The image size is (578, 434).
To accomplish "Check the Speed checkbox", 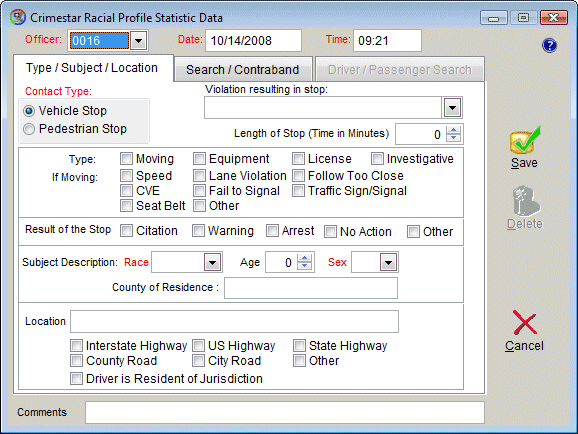I will [x=126, y=176].
